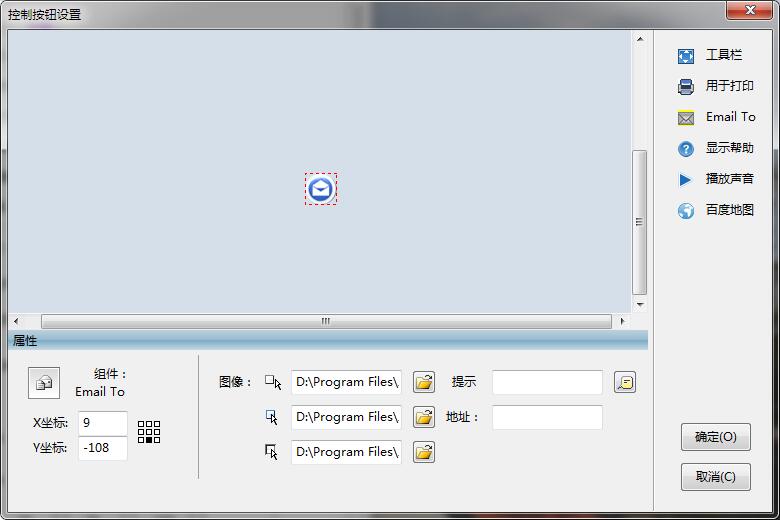780x520 pixels.
Task: Click the canvas horizontal scrollbar thumb
Action: coord(326,322)
